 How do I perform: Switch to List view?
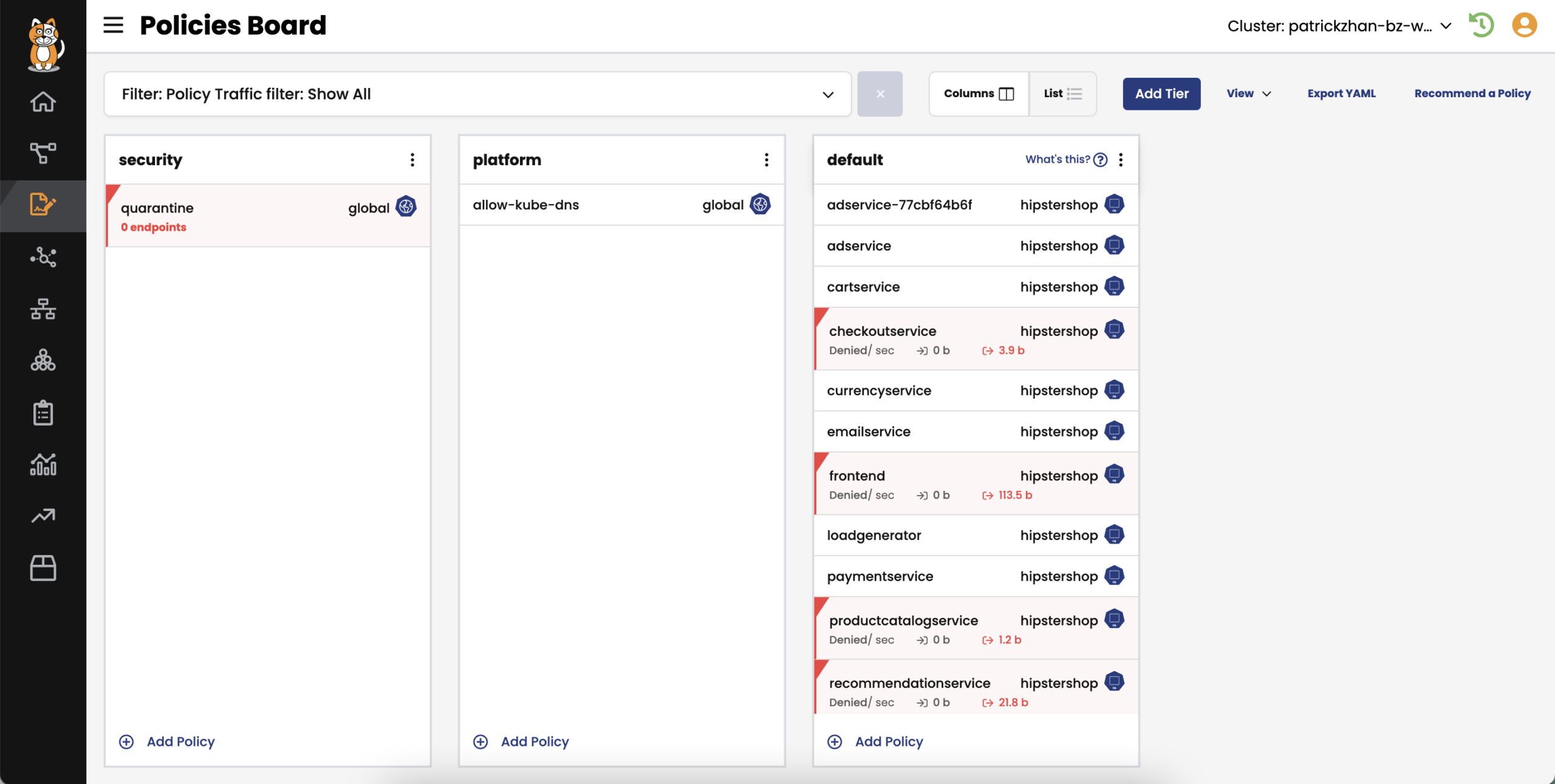coord(1062,94)
